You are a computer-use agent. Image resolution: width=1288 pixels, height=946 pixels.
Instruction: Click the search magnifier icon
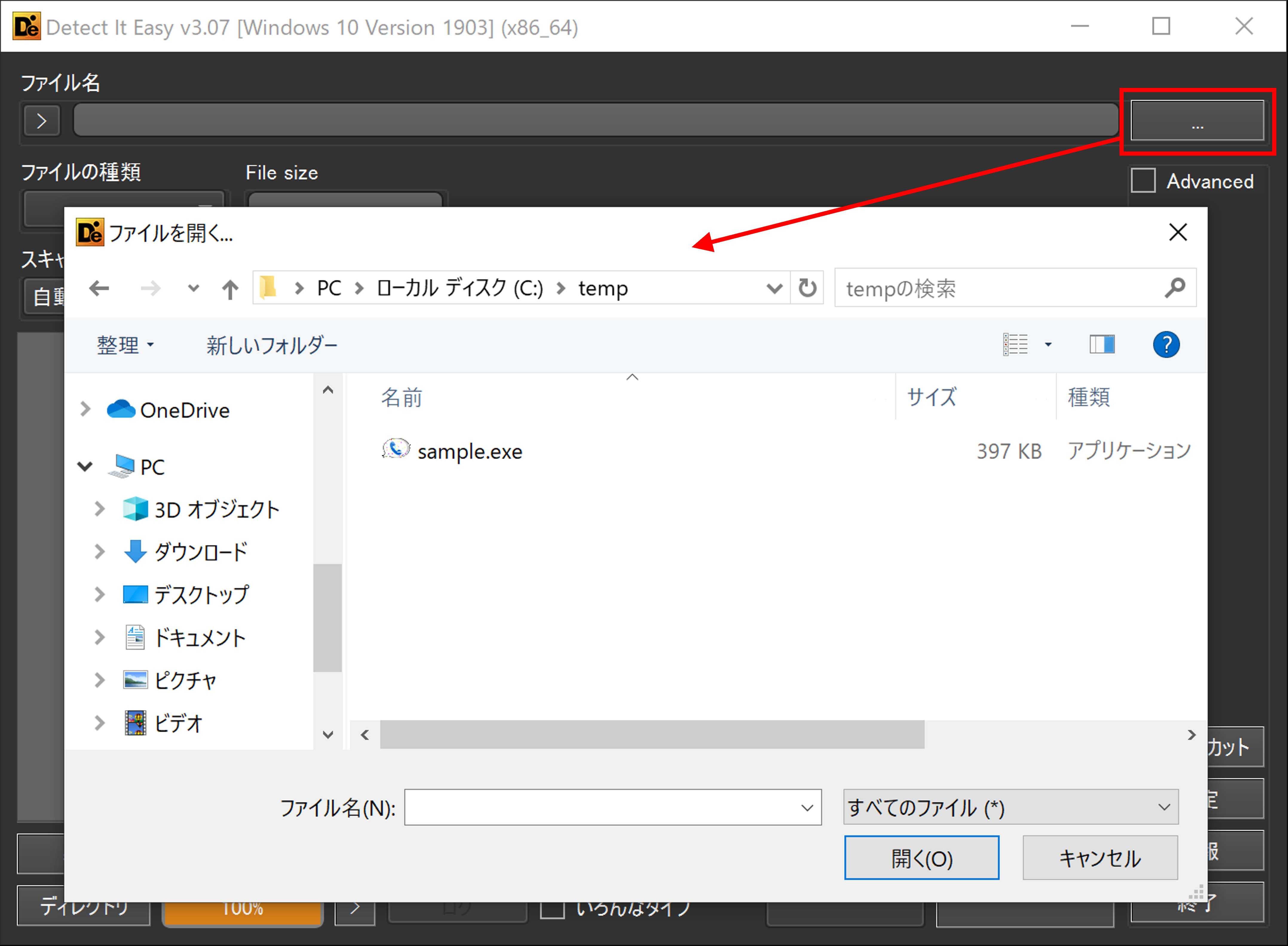(x=1174, y=288)
